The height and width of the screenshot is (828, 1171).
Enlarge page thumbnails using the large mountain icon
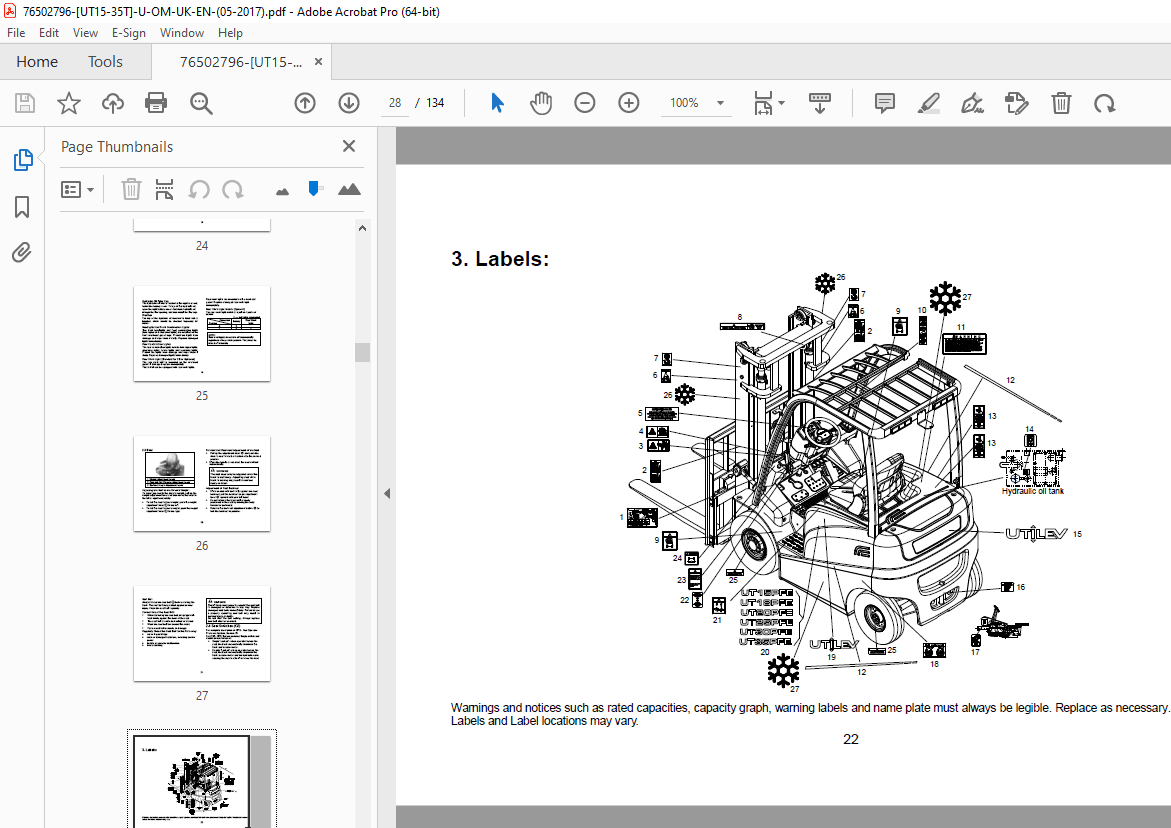[x=349, y=189]
